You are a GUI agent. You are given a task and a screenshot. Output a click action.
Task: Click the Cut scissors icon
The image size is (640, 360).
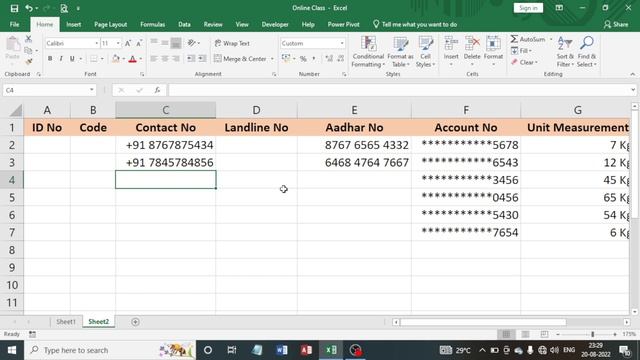click(x=28, y=39)
